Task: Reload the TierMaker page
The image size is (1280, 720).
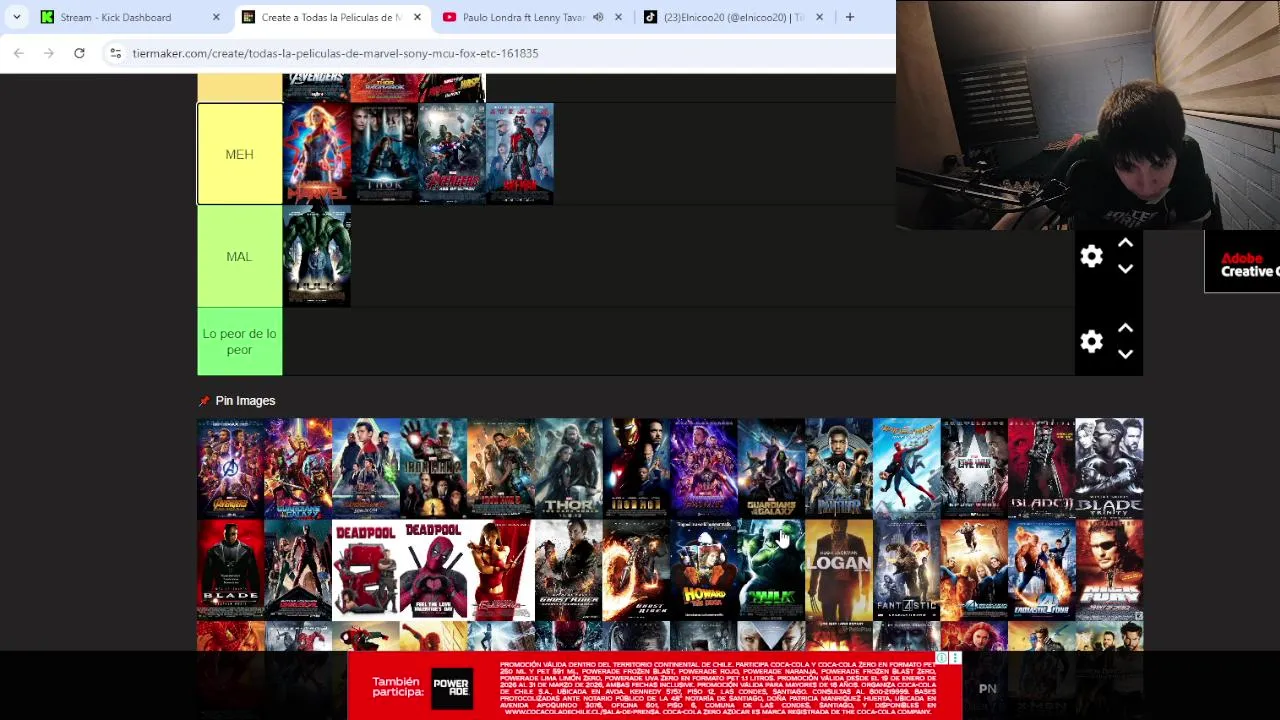Action: [79, 53]
